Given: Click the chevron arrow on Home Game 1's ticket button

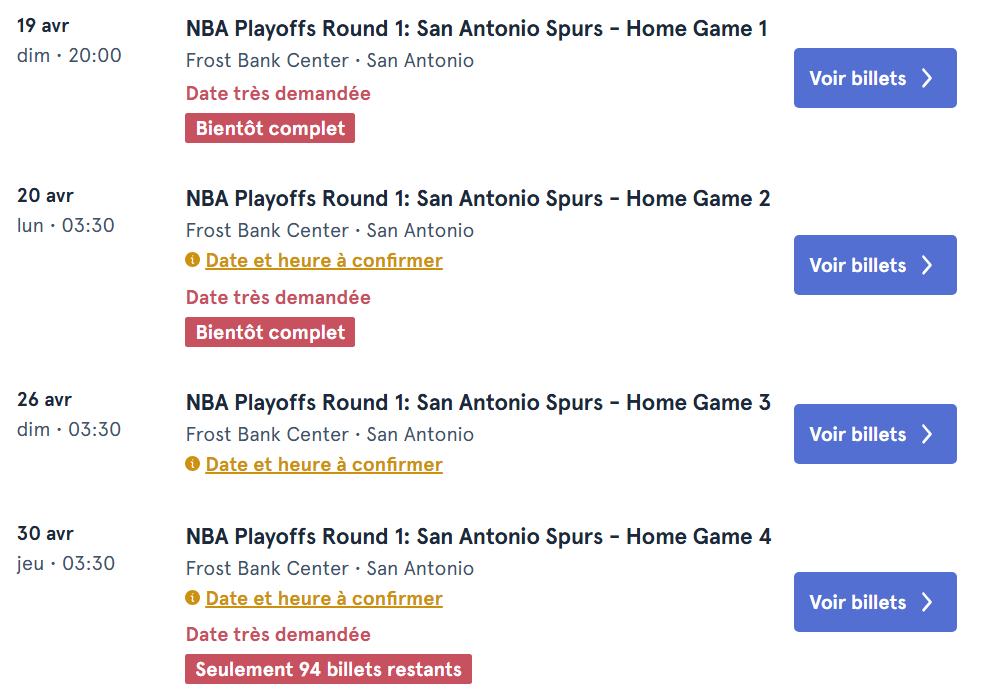Looking at the screenshot, I should [929, 77].
